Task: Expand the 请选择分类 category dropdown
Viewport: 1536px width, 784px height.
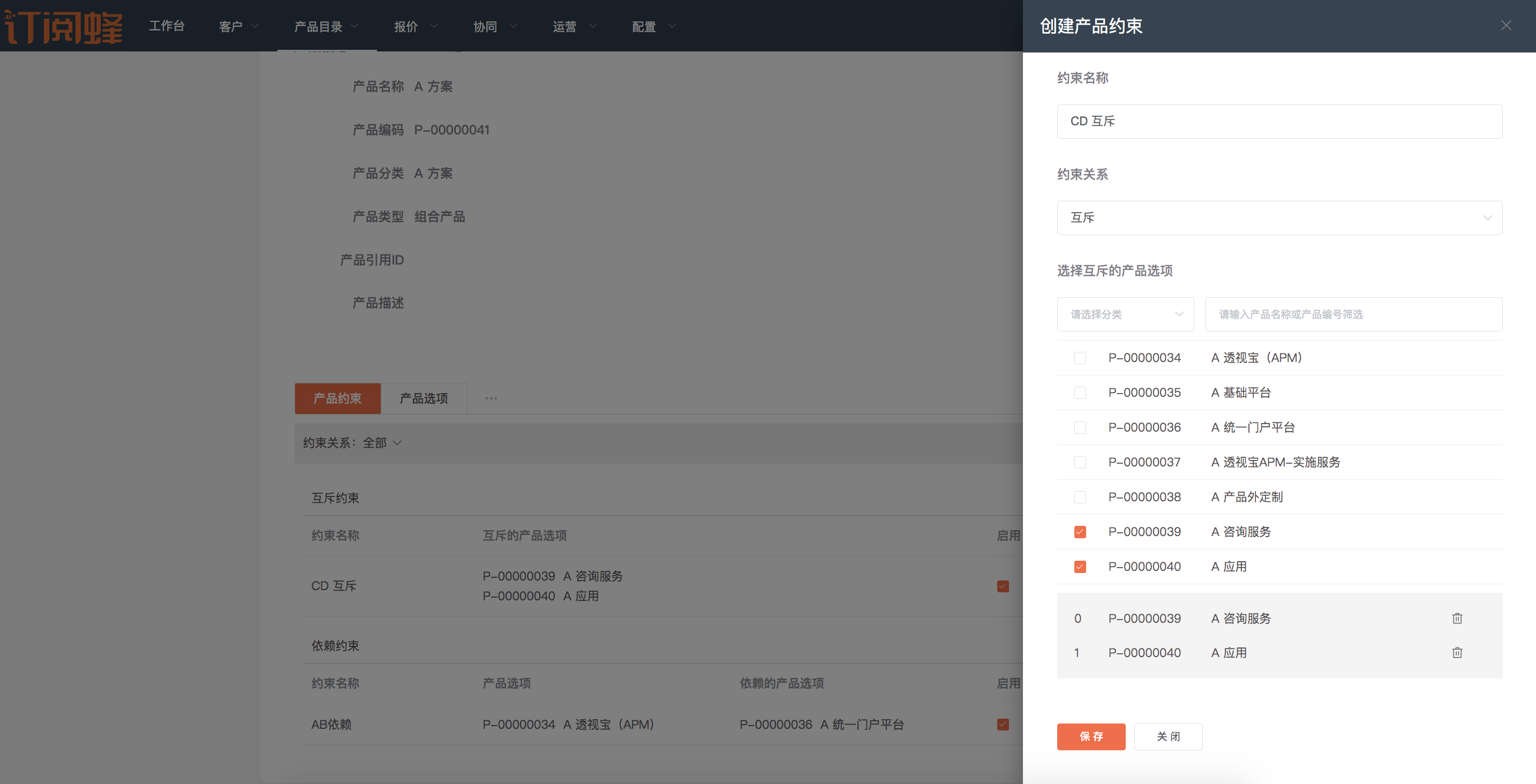Action: tap(1125, 314)
